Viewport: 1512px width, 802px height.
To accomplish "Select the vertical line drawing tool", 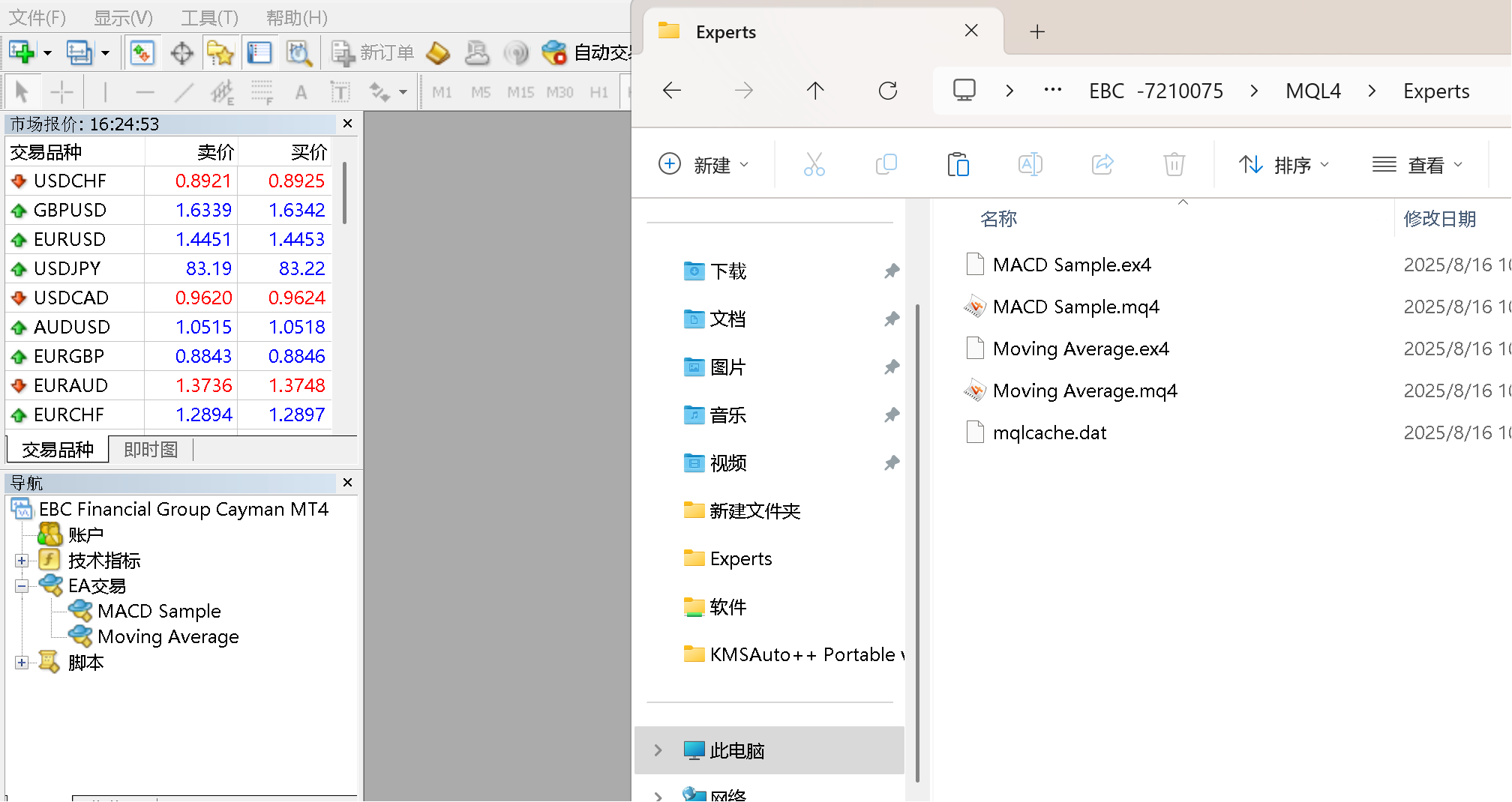I will coord(105,92).
